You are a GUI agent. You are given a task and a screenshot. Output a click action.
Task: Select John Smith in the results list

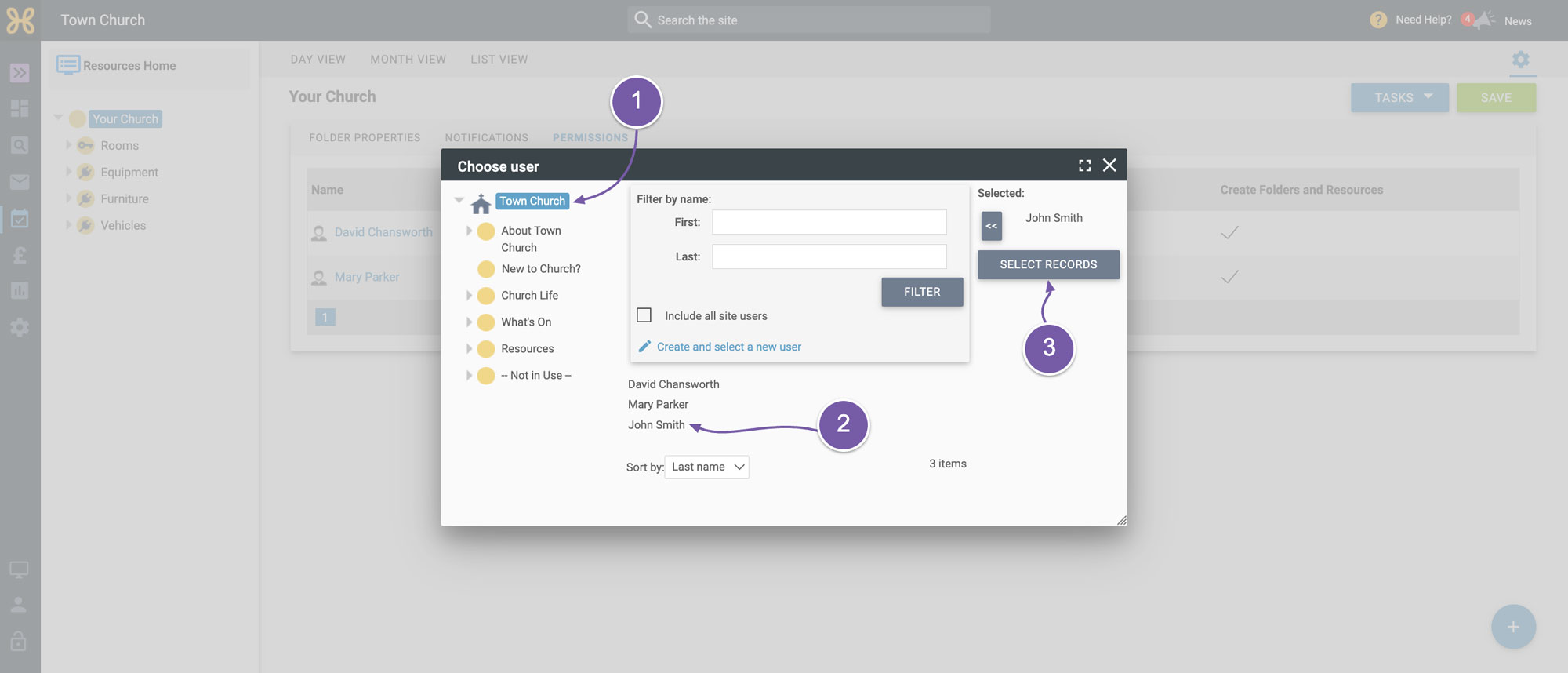pyautogui.click(x=656, y=425)
